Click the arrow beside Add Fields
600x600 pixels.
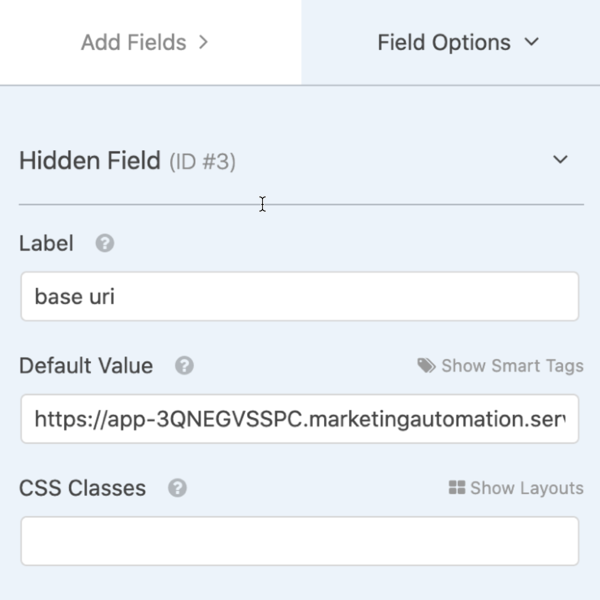[204, 42]
